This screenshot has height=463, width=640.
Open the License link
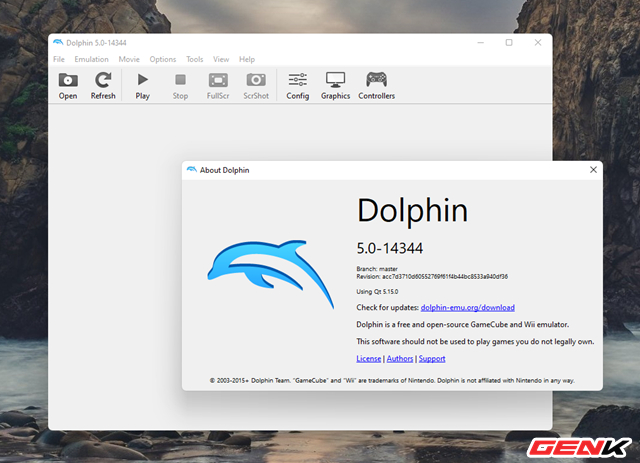369,358
